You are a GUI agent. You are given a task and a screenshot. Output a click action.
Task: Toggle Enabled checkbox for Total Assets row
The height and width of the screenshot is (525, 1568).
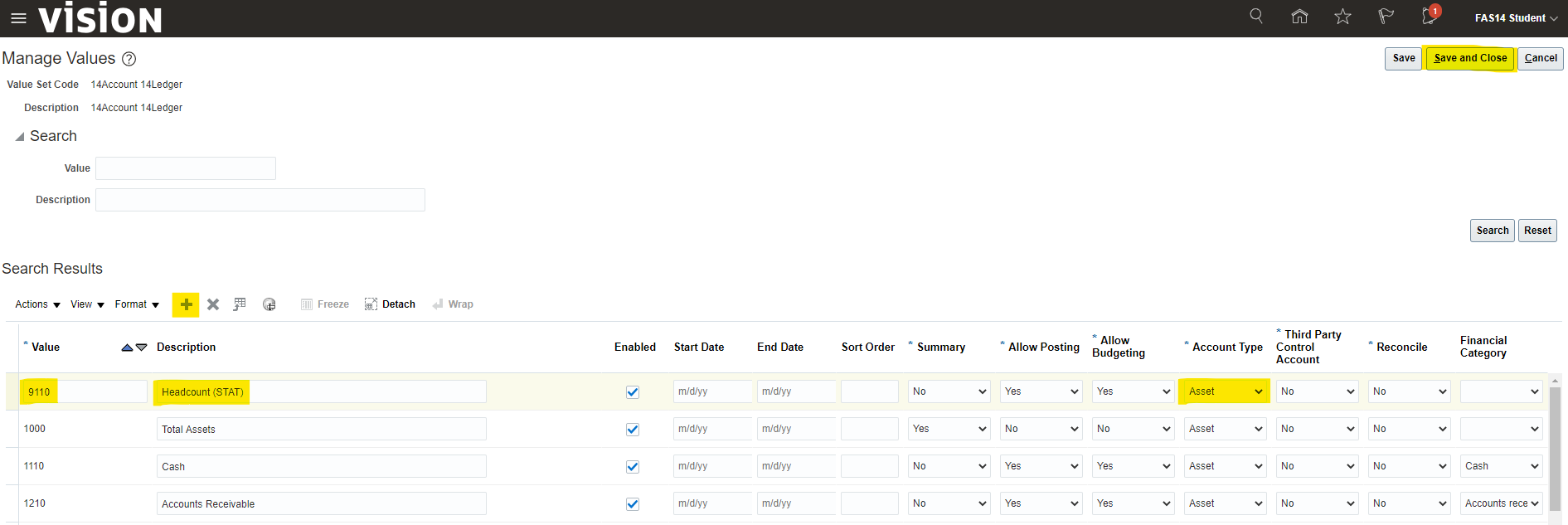[x=633, y=430]
